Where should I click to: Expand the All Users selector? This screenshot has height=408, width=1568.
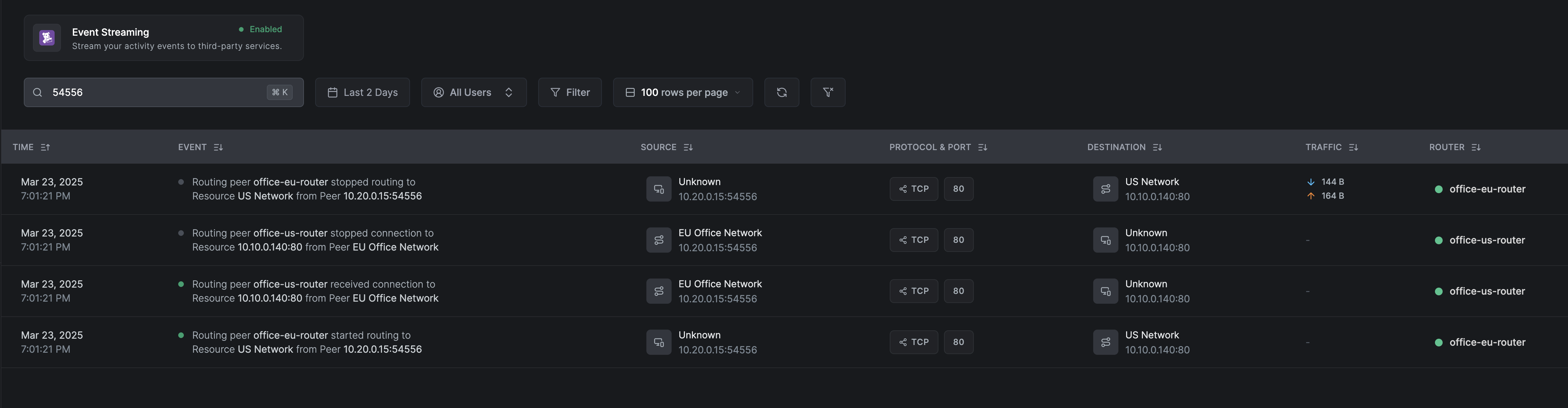[473, 92]
